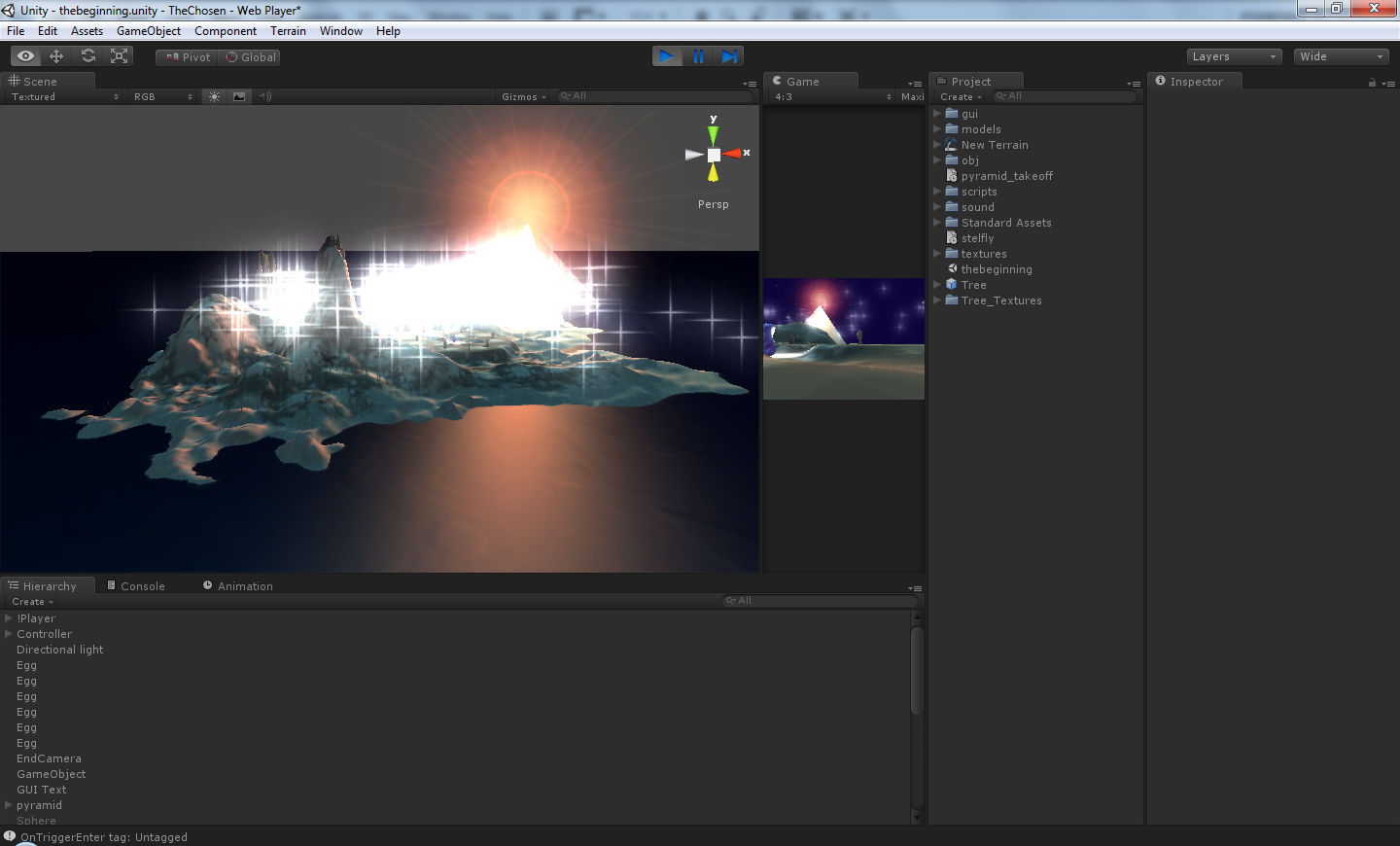Toggle scene lighting sun icon
This screenshot has height=846, width=1400.
214,96
